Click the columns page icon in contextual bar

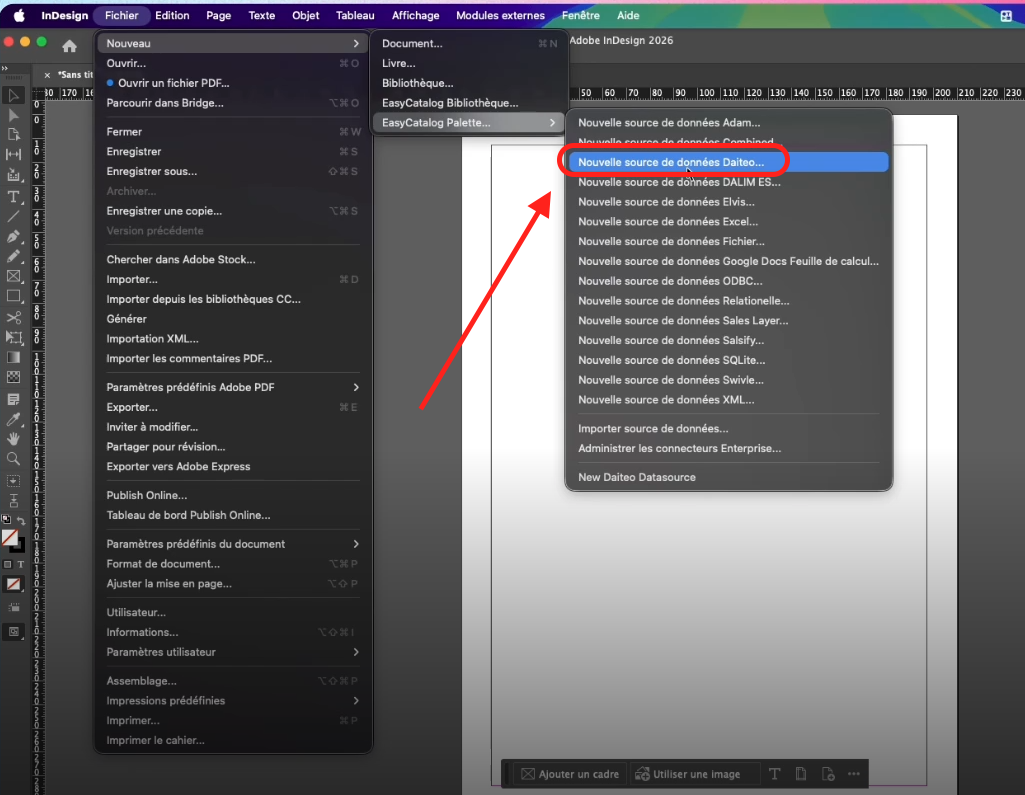[x=801, y=774]
